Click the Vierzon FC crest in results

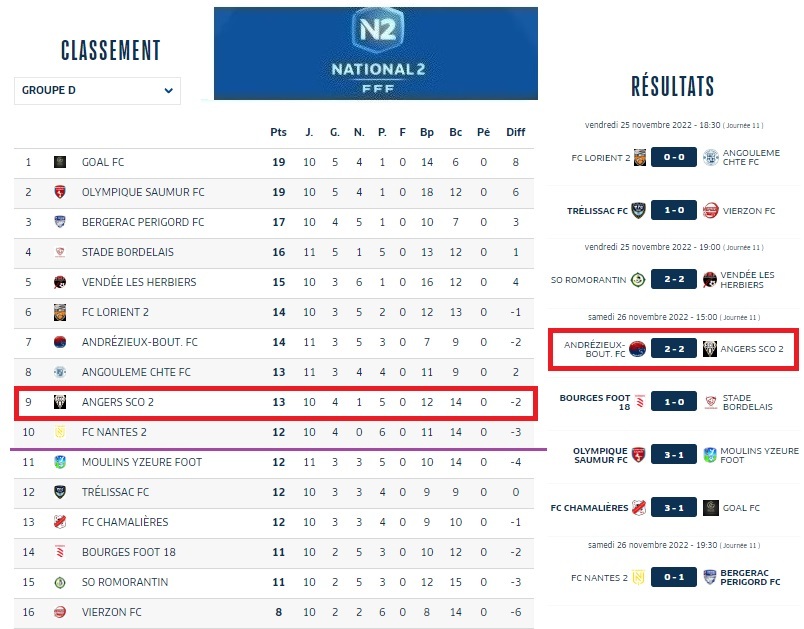[x=710, y=211]
